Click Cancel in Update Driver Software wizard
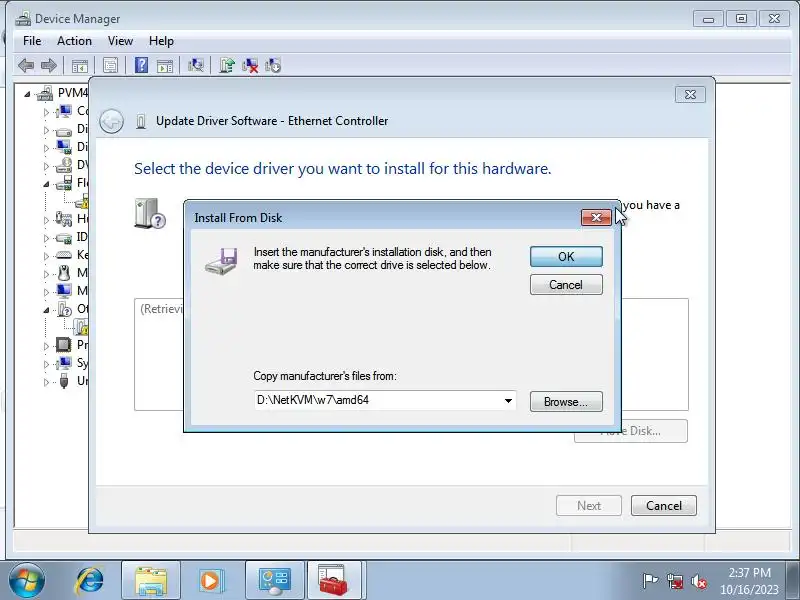This screenshot has width=800, height=600. pyautogui.click(x=663, y=506)
